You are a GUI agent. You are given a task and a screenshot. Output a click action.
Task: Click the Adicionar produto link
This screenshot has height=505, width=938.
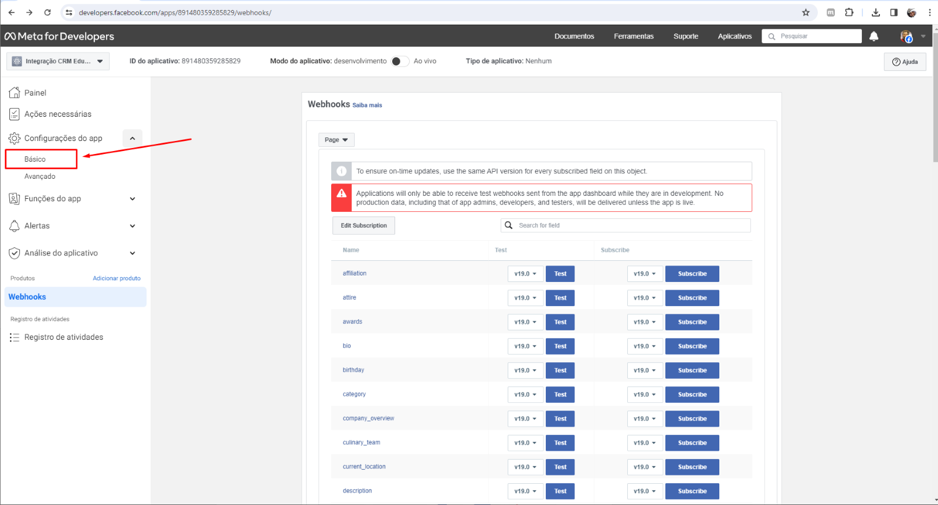[117, 278]
